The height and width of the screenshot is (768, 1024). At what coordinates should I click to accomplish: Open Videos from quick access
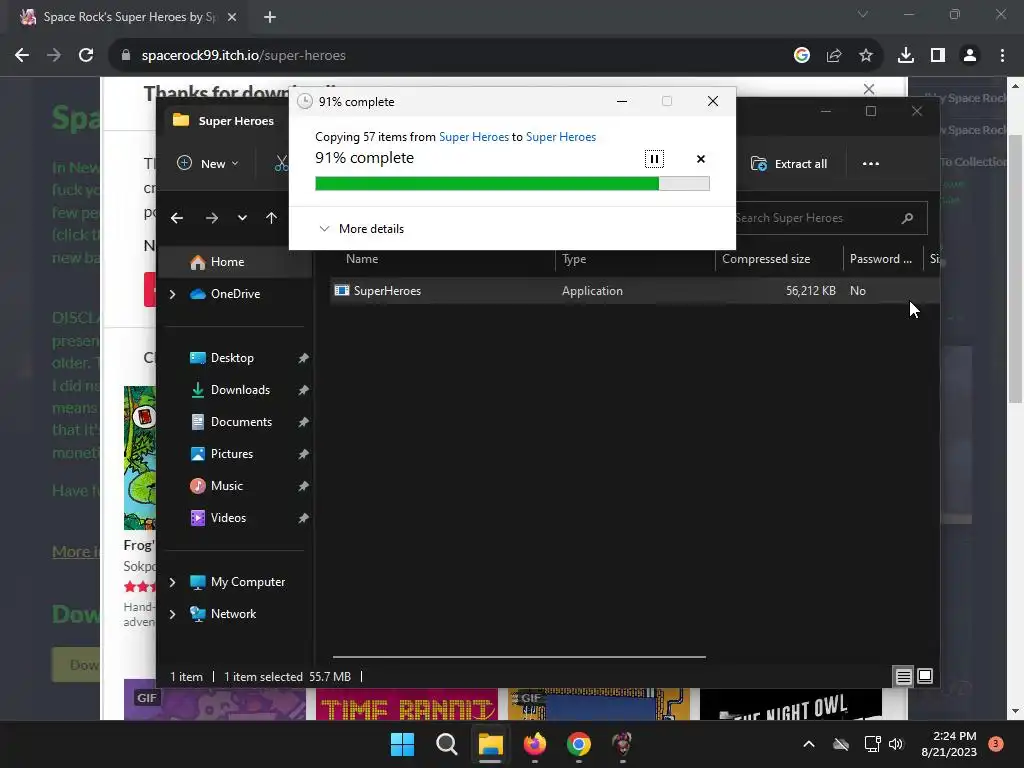(228, 518)
